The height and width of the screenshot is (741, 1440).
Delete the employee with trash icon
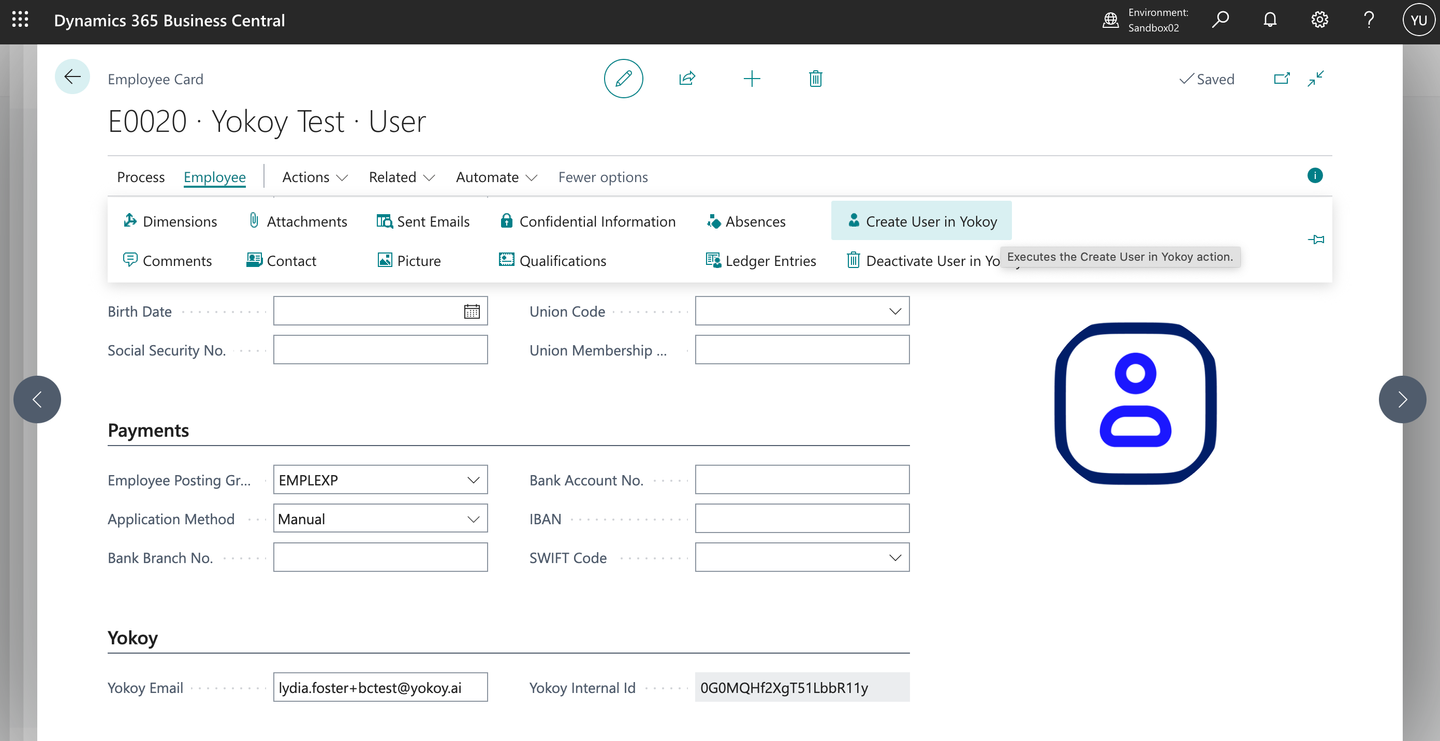816,78
